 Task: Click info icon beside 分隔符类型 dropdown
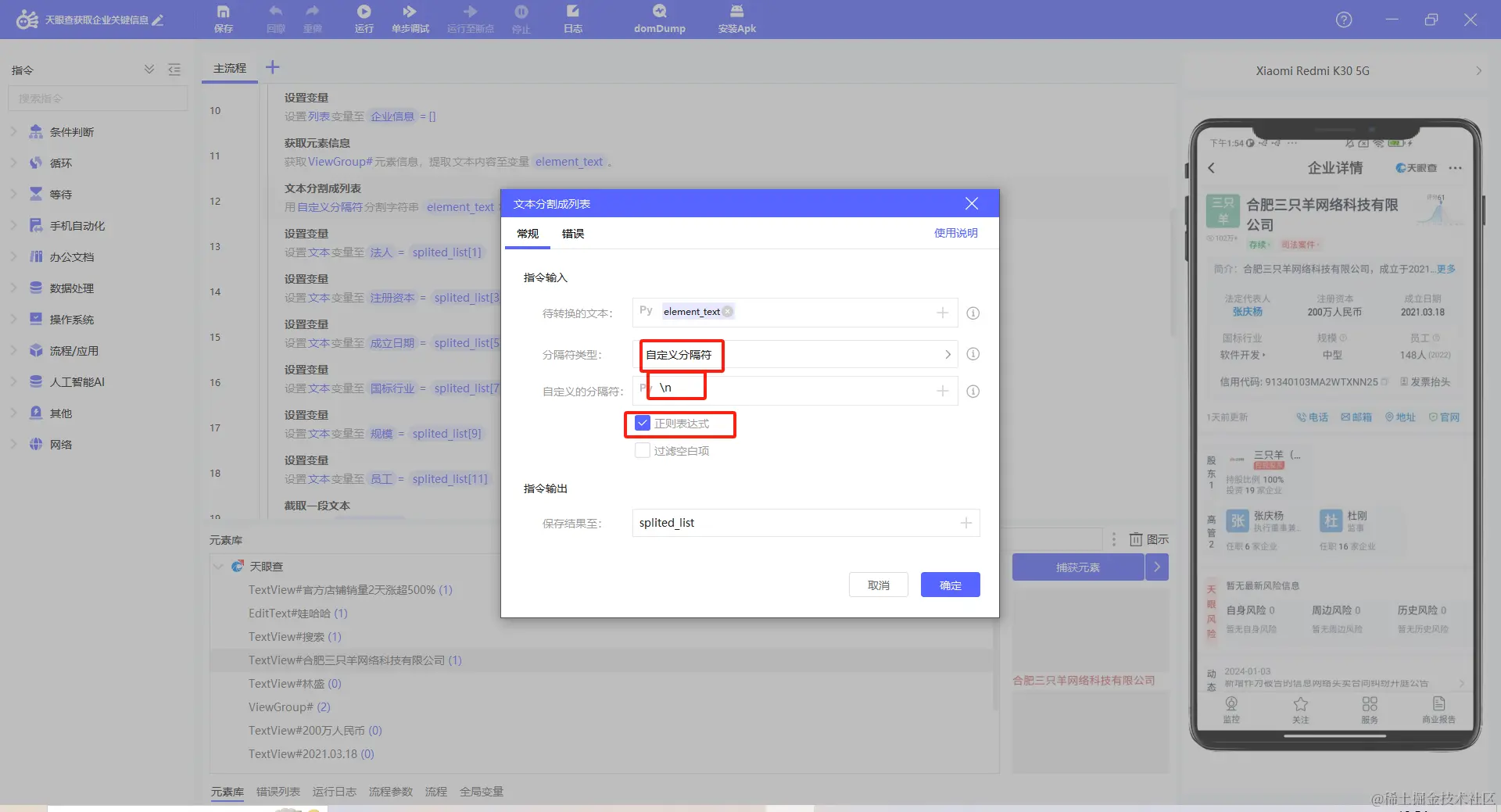tap(973, 354)
